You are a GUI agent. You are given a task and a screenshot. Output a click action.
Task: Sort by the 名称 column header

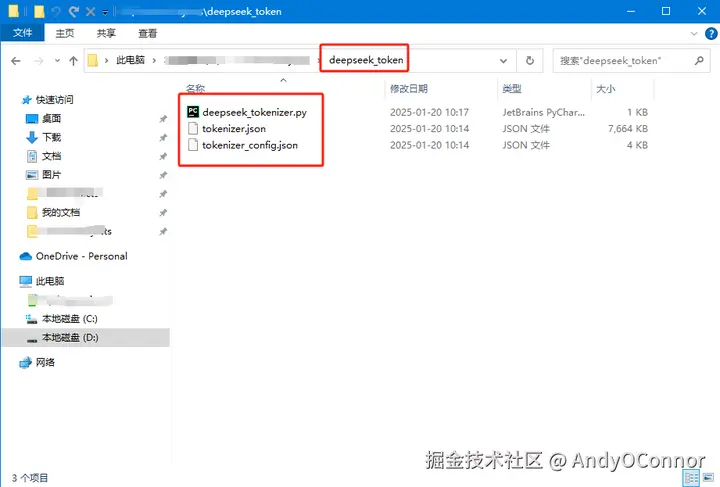(x=196, y=88)
